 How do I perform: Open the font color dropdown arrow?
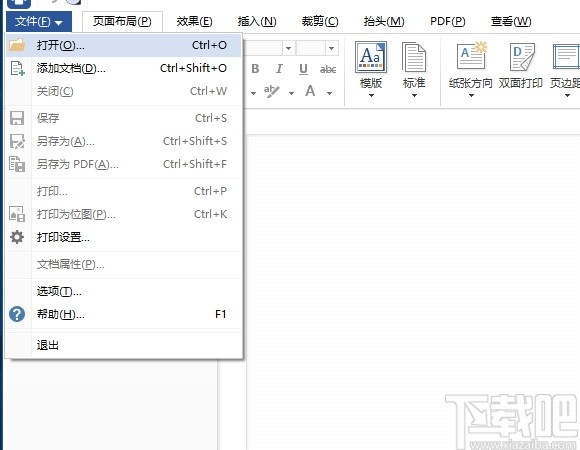click(x=329, y=93)
